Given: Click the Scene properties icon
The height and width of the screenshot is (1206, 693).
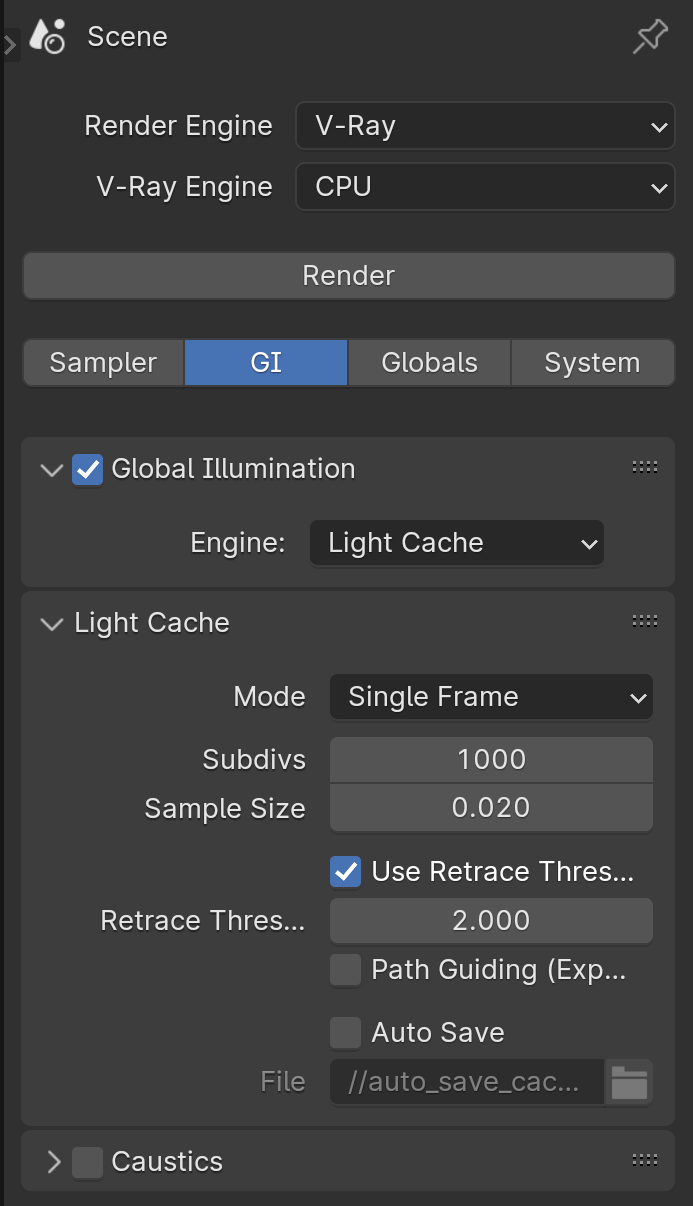Looking at the screenshot, I should (47, 37).
